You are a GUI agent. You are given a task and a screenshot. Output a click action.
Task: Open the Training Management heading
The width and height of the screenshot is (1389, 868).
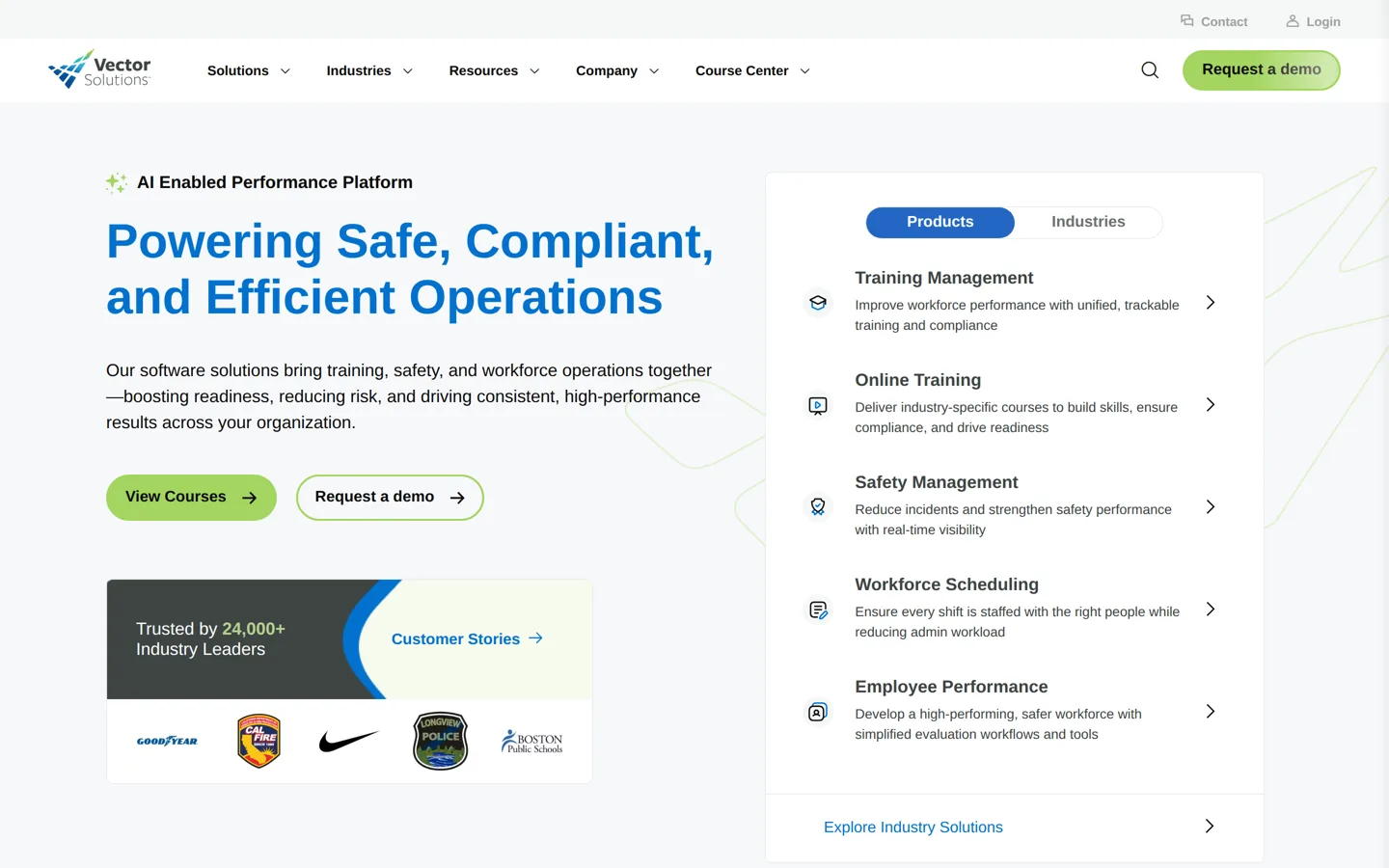[943, 278]
